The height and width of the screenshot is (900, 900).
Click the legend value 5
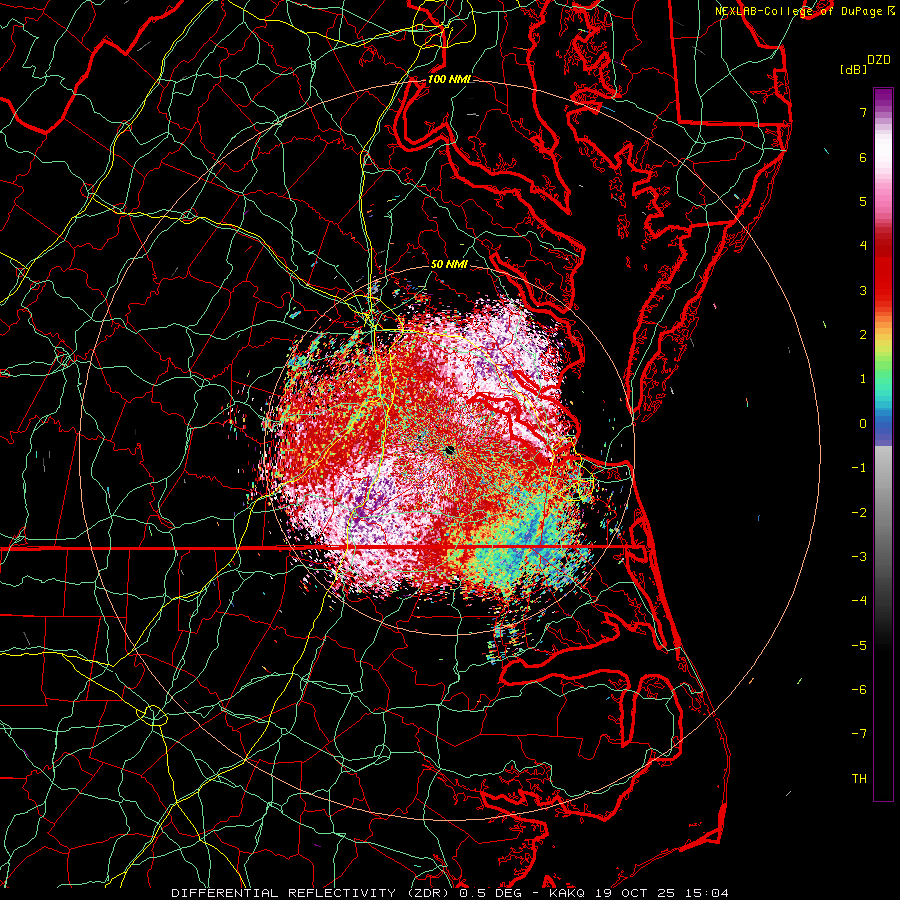863,201
